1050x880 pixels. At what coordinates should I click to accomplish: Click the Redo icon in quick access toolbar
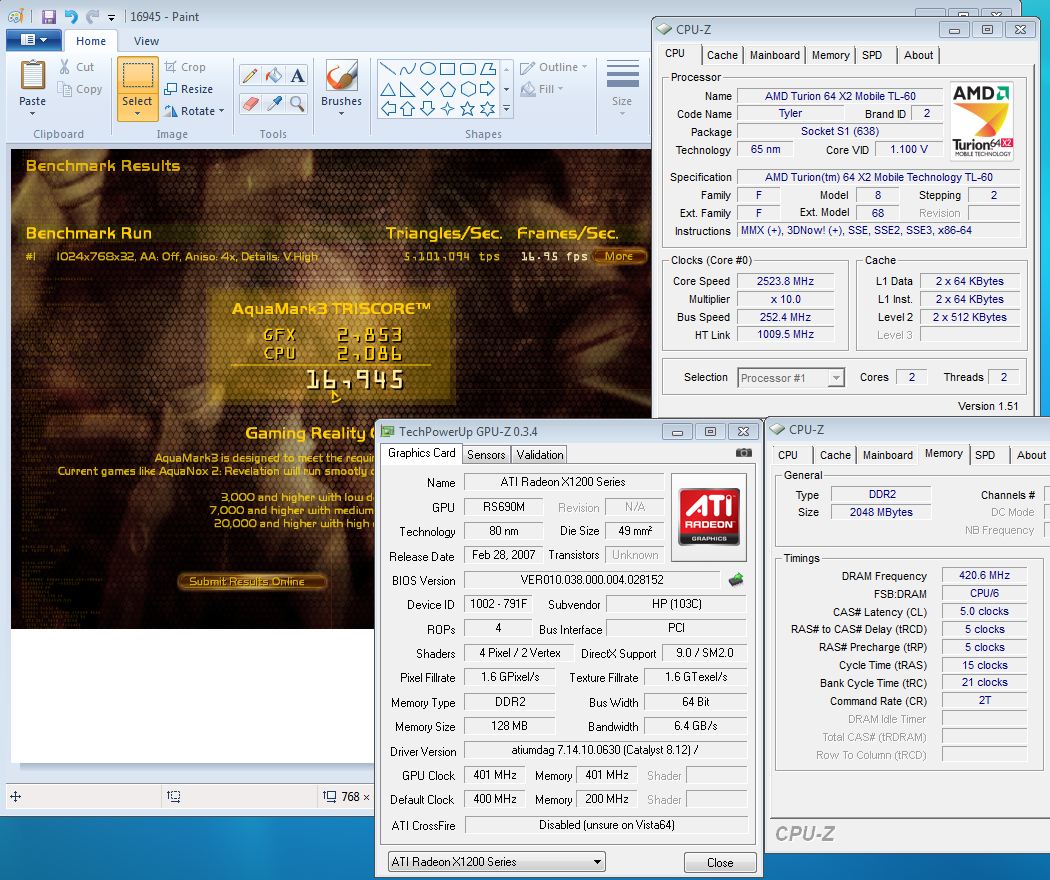click(92, 17)
